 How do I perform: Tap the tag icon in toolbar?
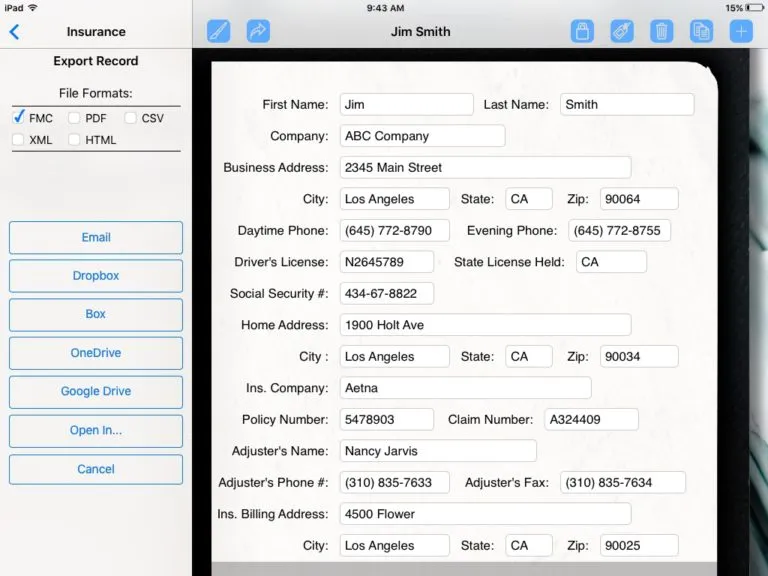click(622, 31)
